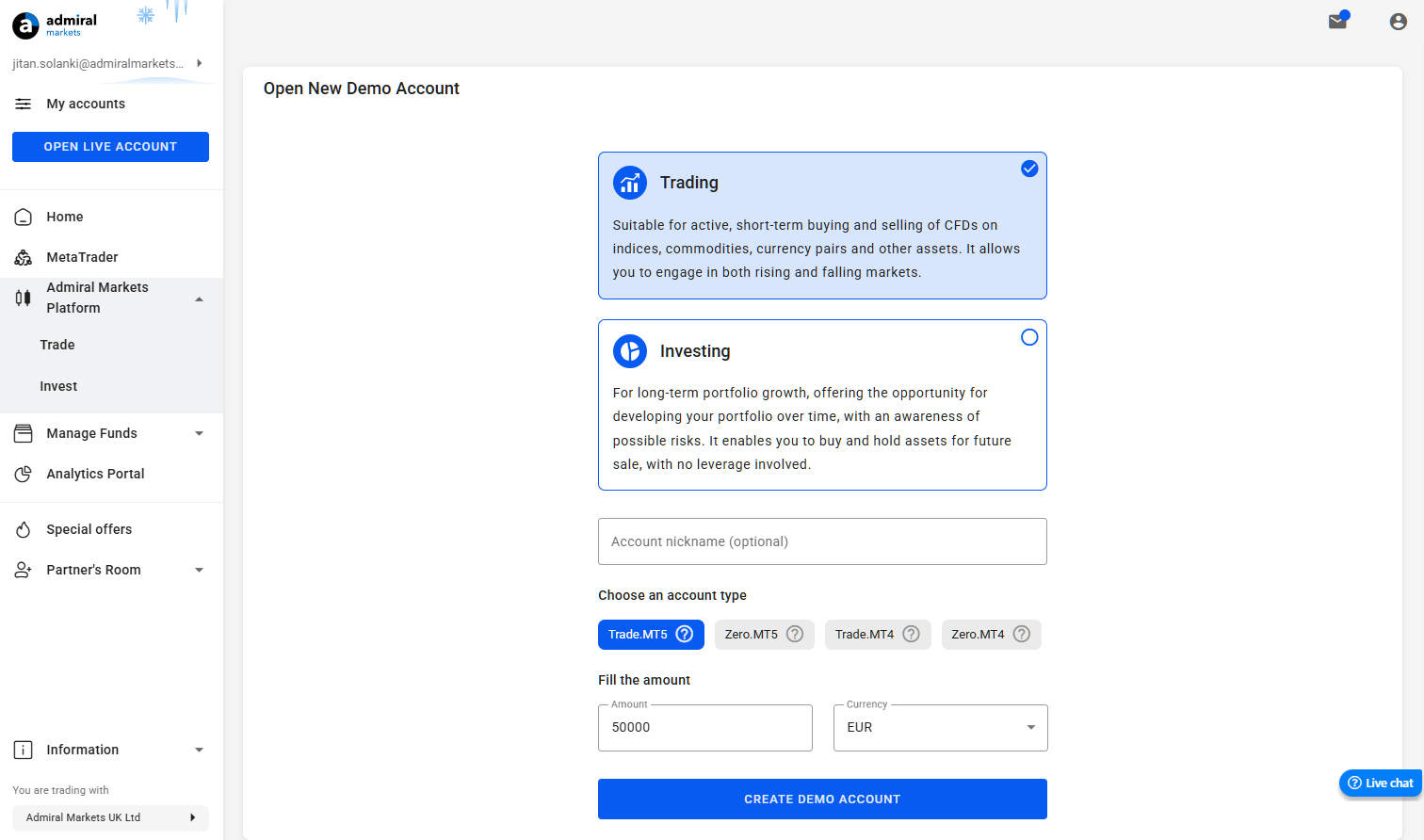Select the Investing radio option
Screen dimensions: 1424x840
point(1029,337)
